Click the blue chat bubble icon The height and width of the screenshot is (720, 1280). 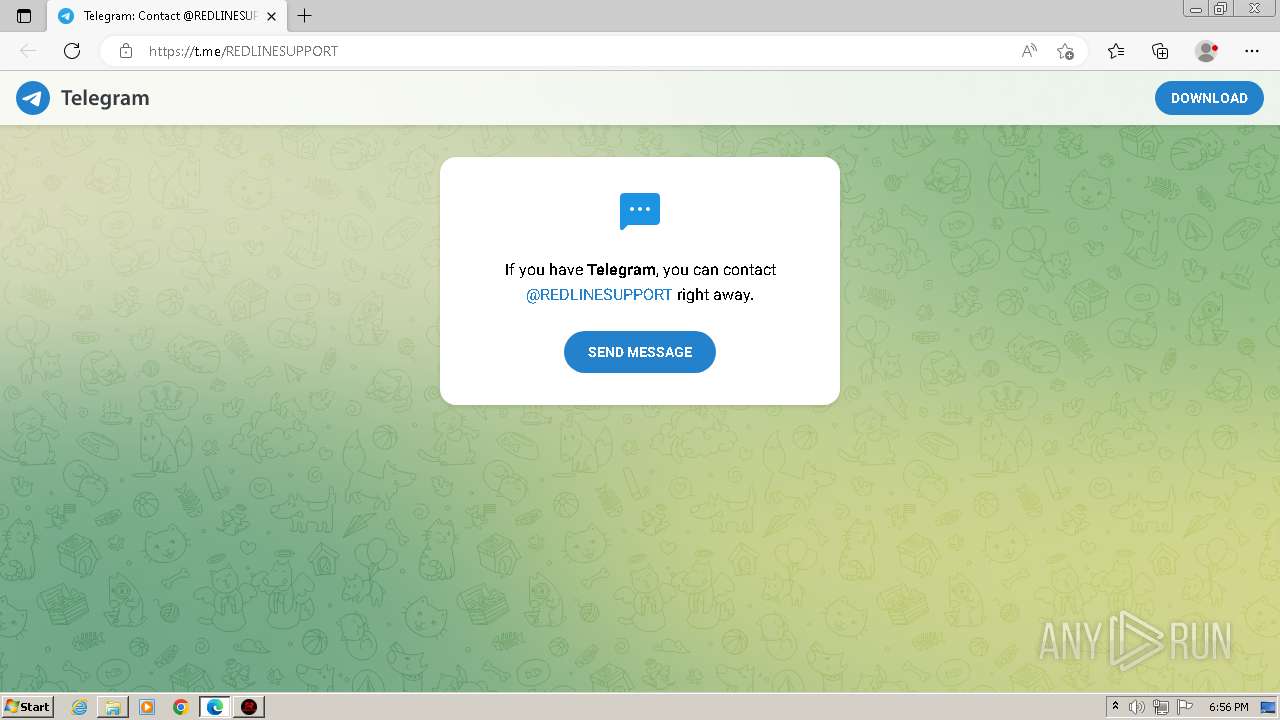point(640,211)
